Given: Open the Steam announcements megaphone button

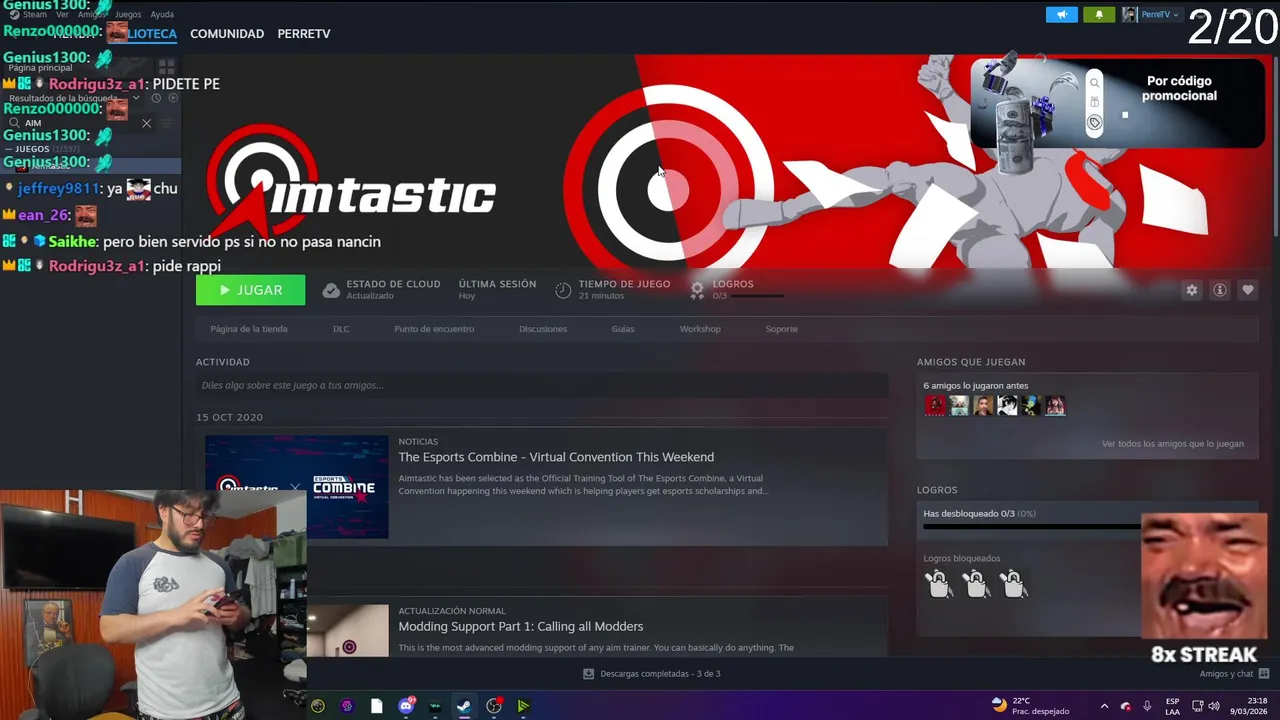Looking at the screenshot, I should point(1062,14).
